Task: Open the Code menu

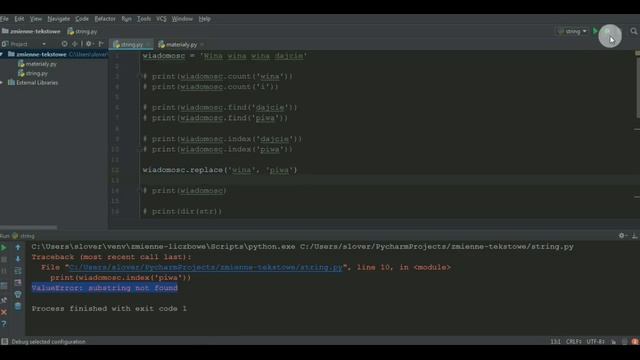Action: click(x=82, y=19)
